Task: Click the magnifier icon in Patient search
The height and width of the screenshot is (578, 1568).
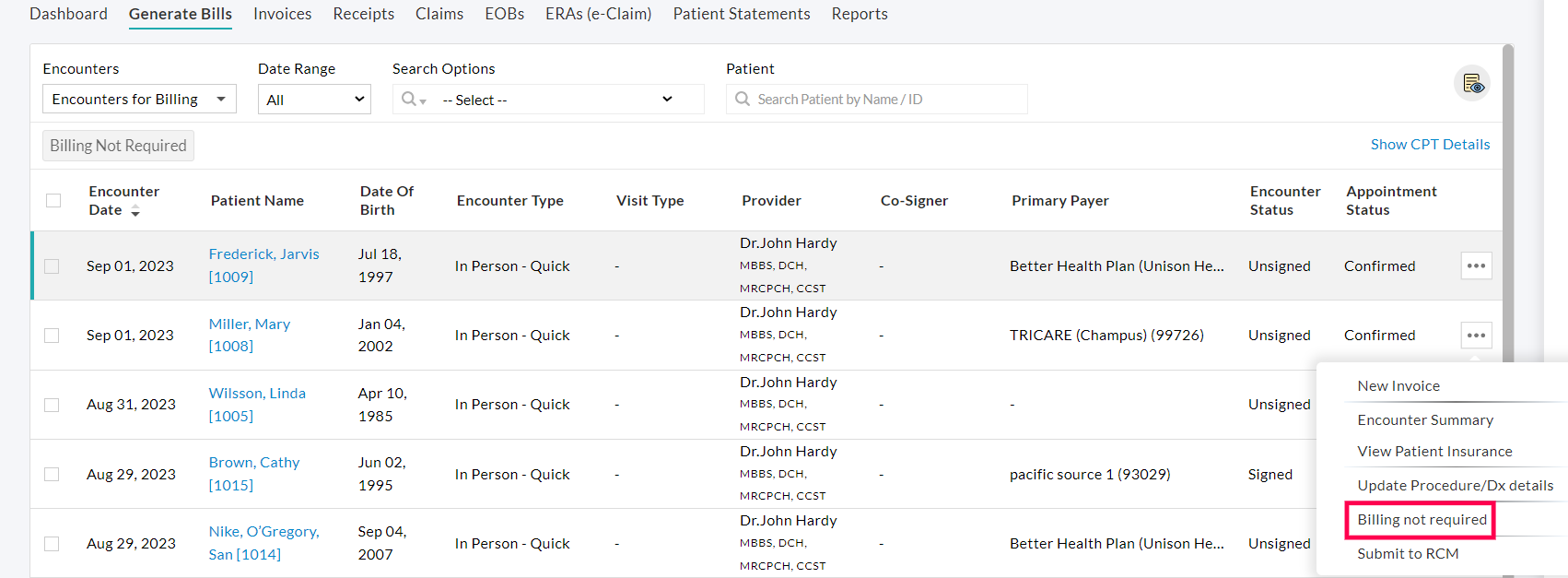Action: (743, 100)
